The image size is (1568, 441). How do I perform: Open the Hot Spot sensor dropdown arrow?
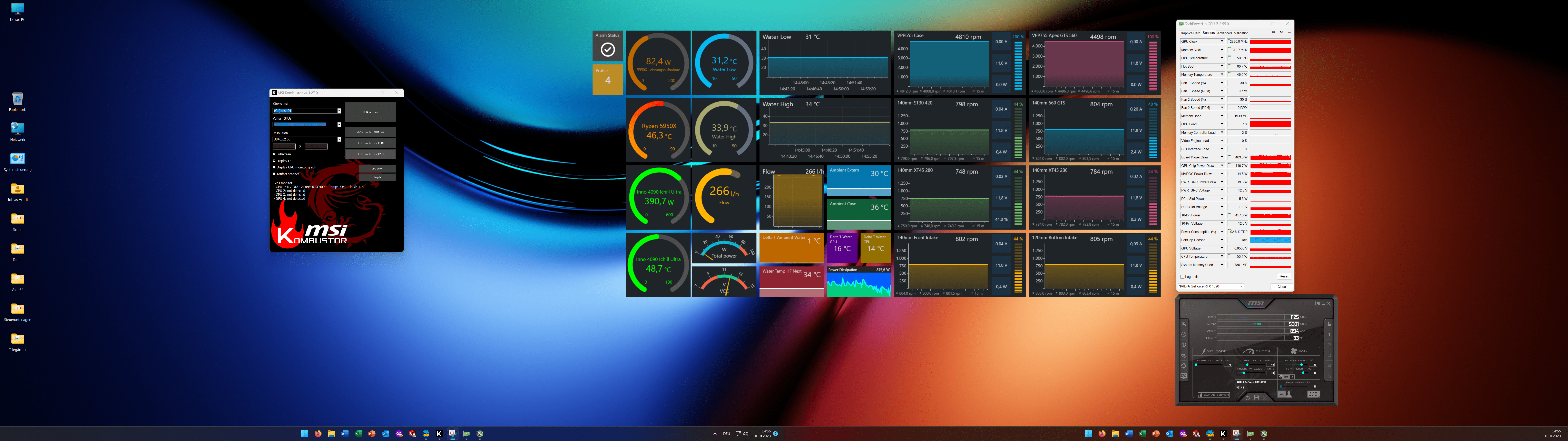1222,66
